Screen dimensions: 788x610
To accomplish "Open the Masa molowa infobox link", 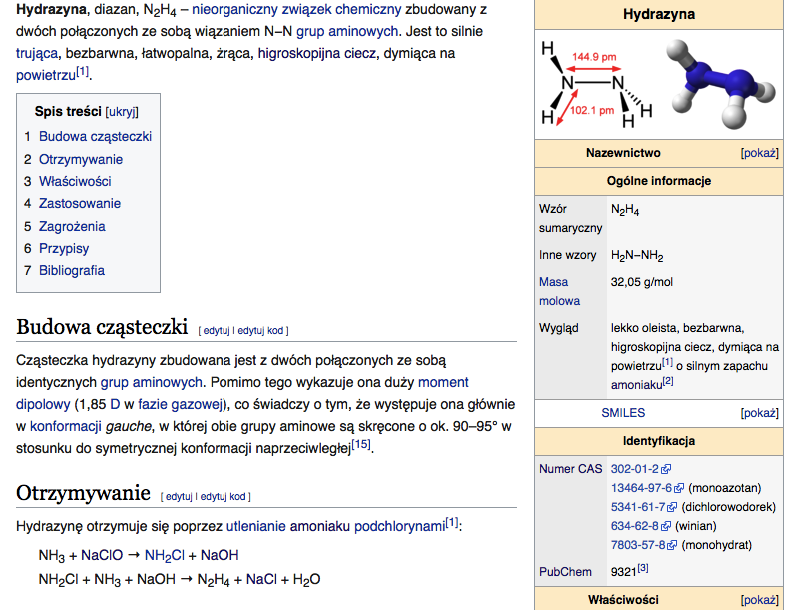I will [559, 292].
